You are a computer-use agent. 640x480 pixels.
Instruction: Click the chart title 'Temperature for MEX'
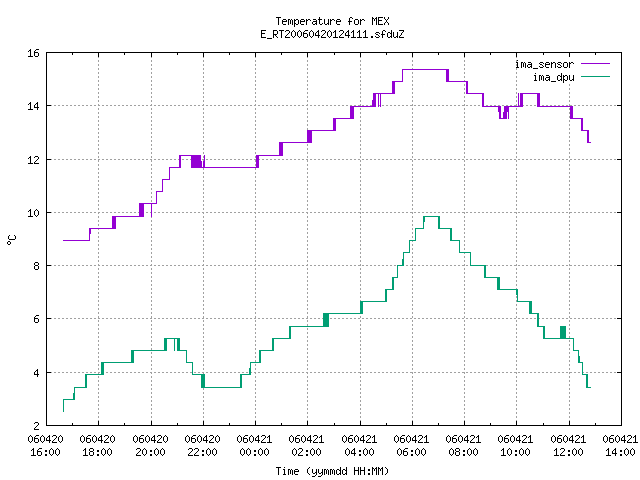click(x=332, y=21)
